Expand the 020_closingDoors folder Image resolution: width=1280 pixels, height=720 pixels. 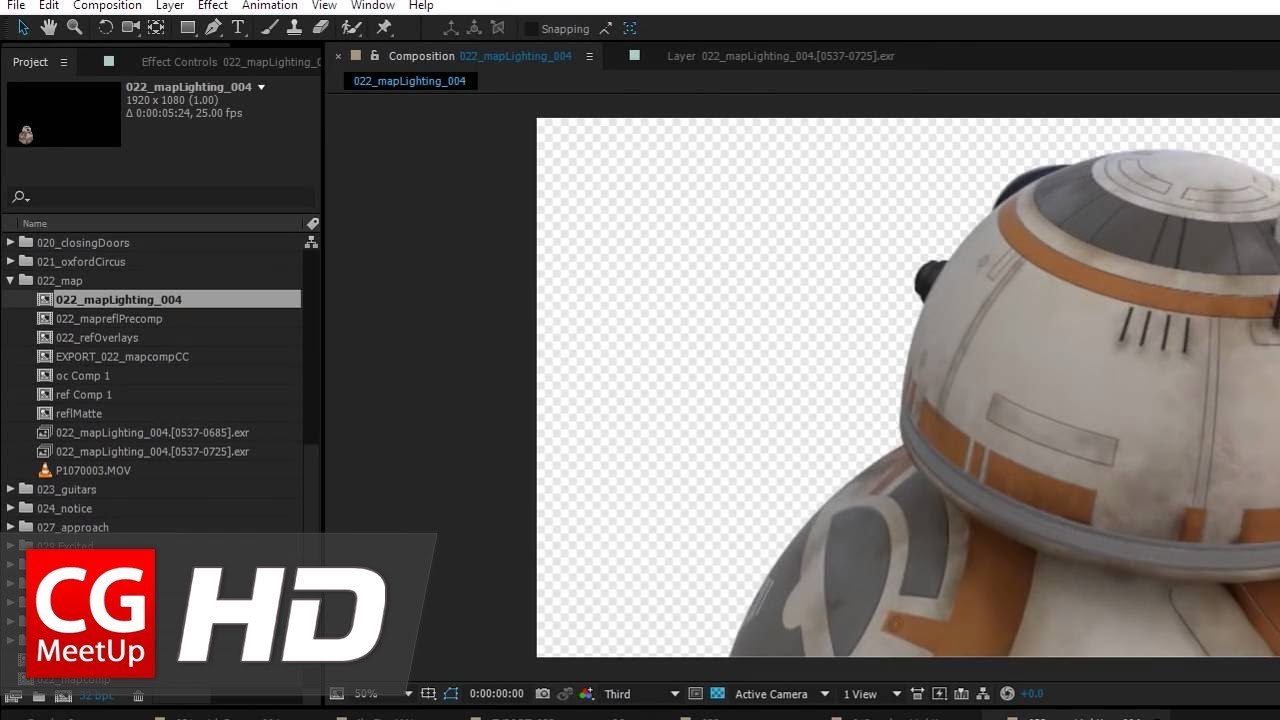pos(11,242)
